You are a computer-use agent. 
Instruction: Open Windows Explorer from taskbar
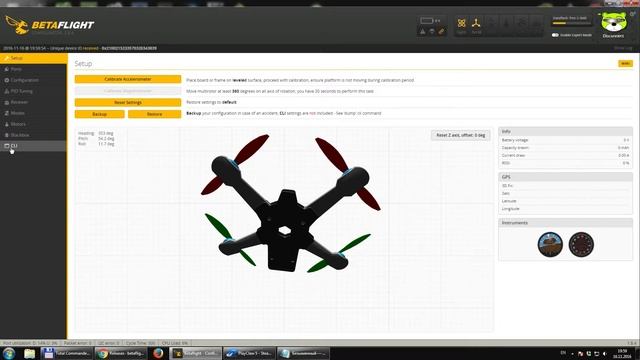tap(29, 353)
